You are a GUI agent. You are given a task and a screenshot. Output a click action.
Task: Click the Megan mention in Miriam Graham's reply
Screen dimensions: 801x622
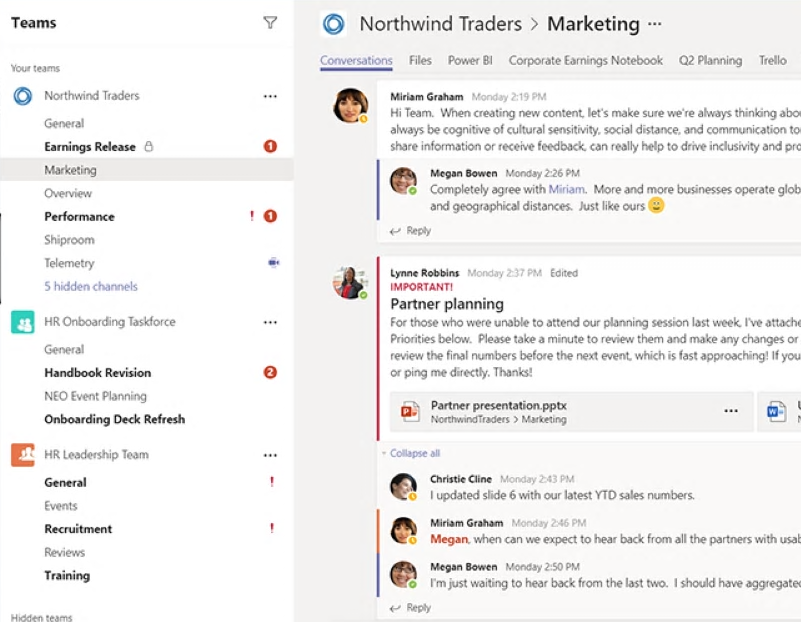point(449,539)
